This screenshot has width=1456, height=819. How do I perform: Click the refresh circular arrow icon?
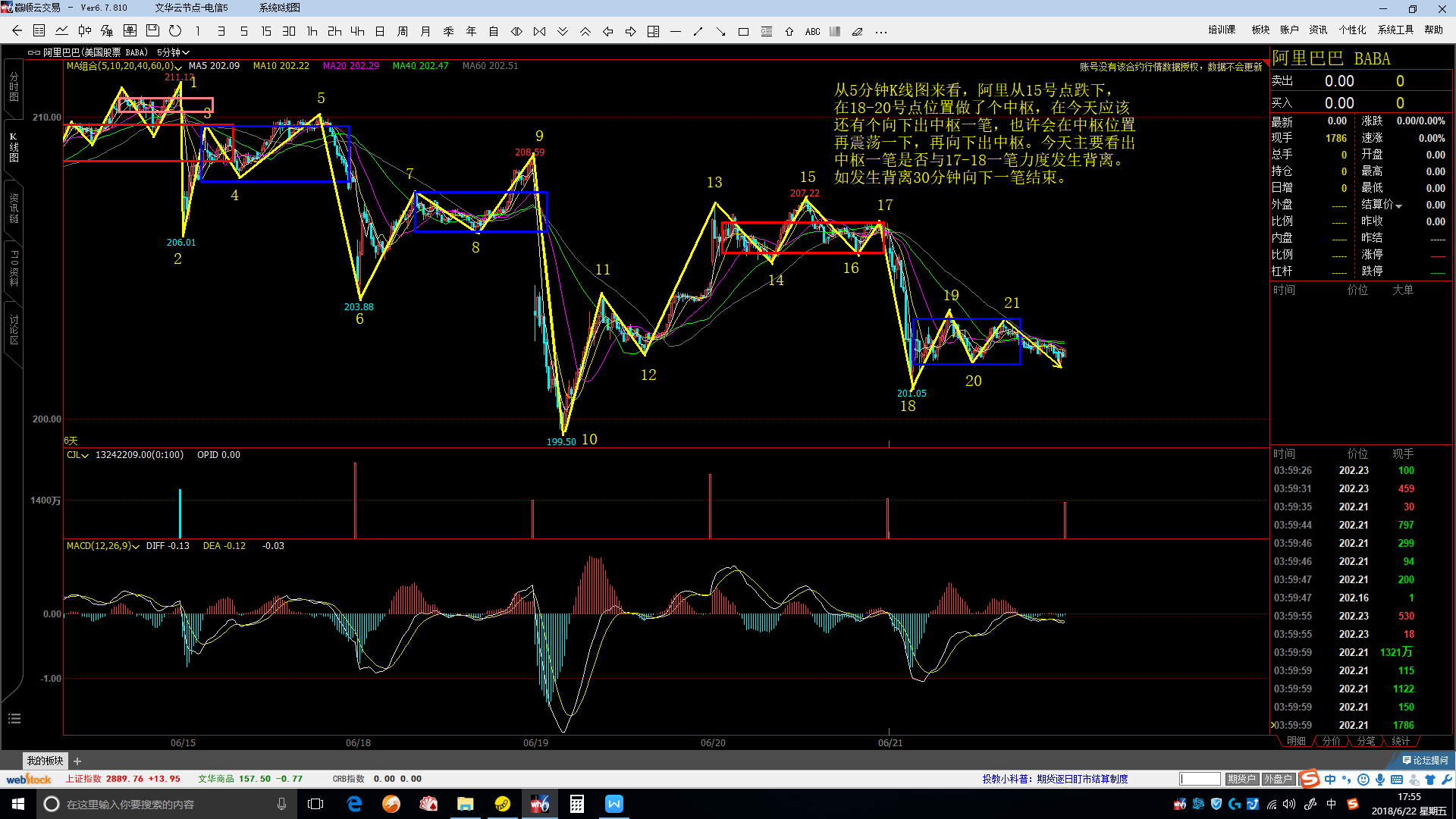coord(175,31)
